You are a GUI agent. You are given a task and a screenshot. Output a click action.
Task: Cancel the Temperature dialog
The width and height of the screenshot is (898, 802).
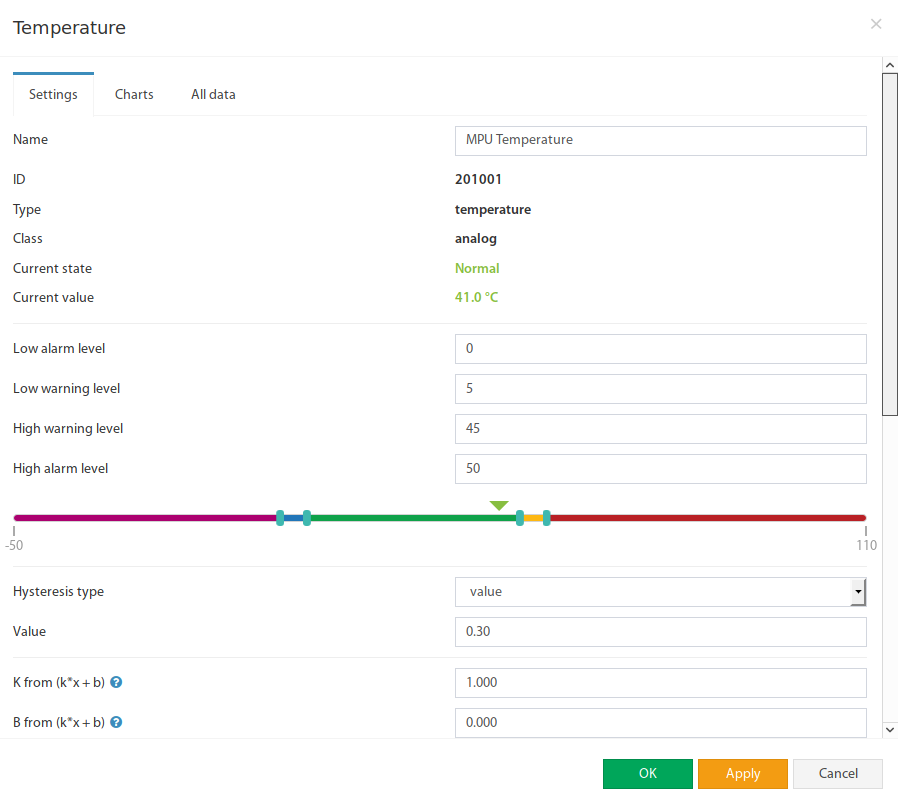coord(838,774)
